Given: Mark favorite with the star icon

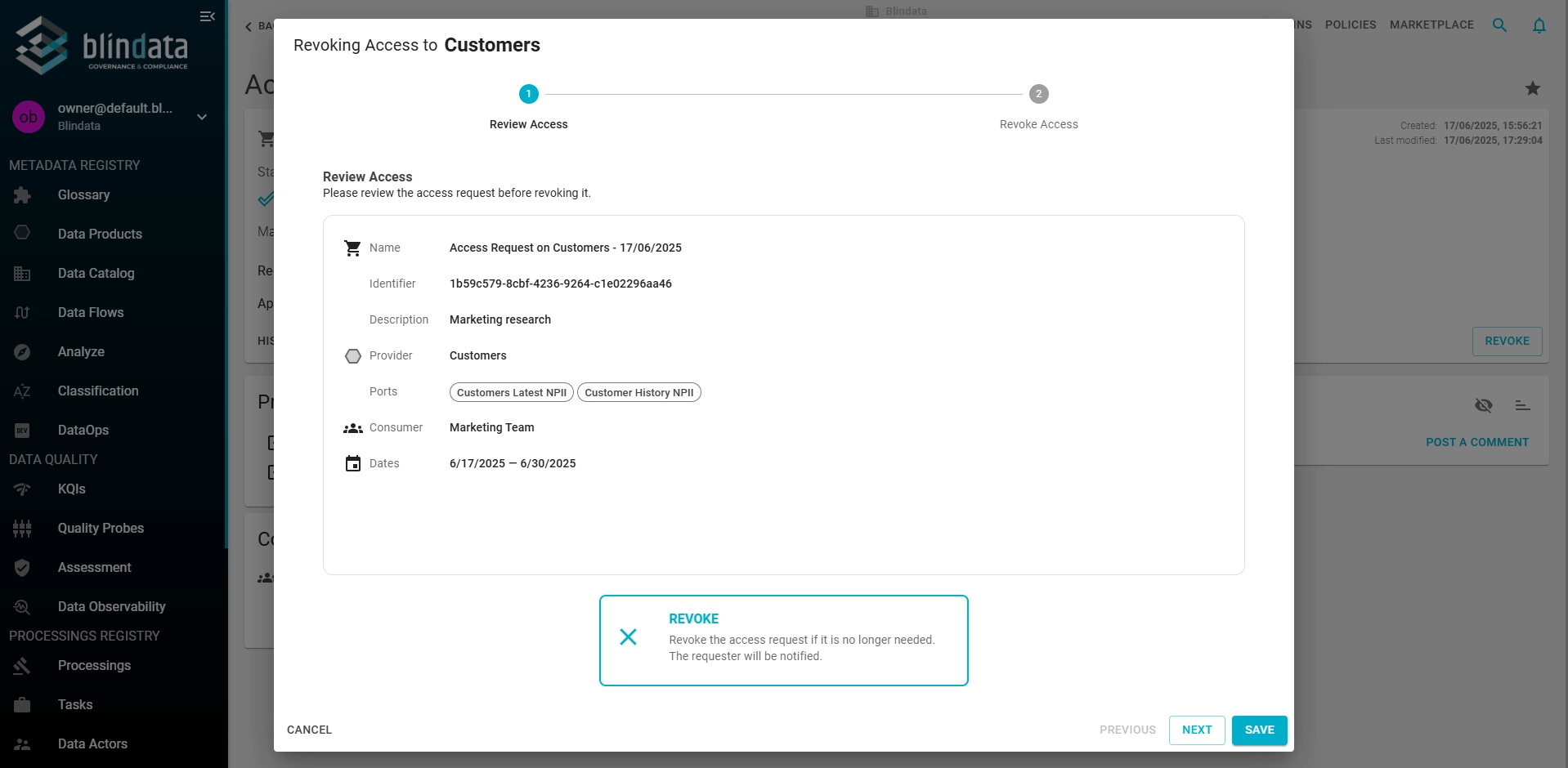Looking at the screenshot, I should click(x=1533, y=88).
